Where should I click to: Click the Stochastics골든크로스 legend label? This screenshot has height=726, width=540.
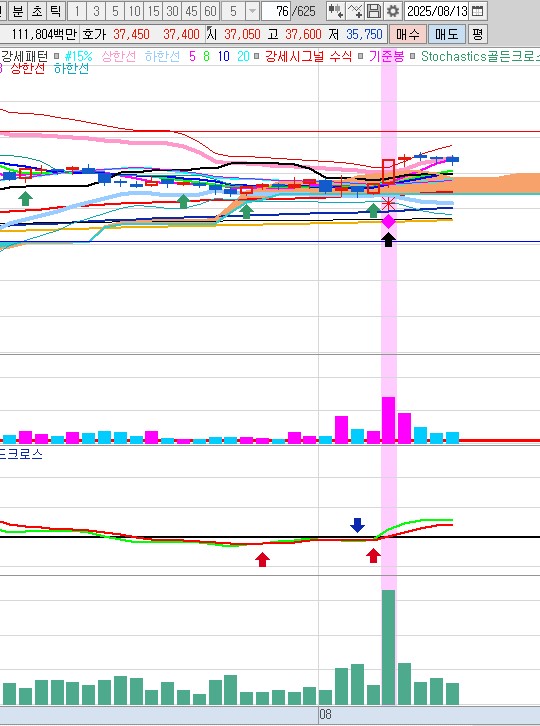pos(480,56)
